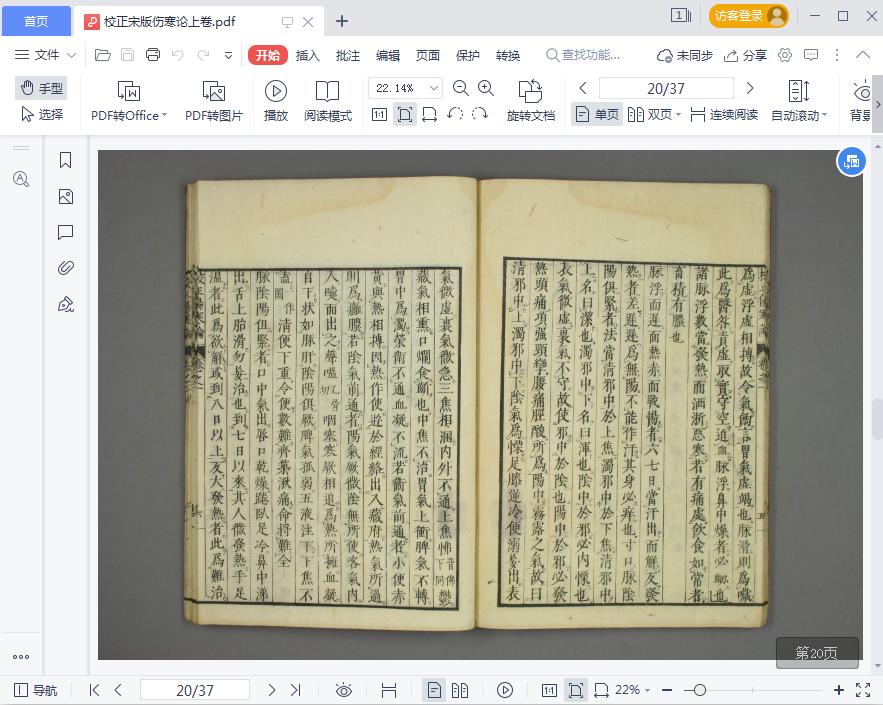
Task: Fit width icon in the ribbon
Action: tap(429, 115)
